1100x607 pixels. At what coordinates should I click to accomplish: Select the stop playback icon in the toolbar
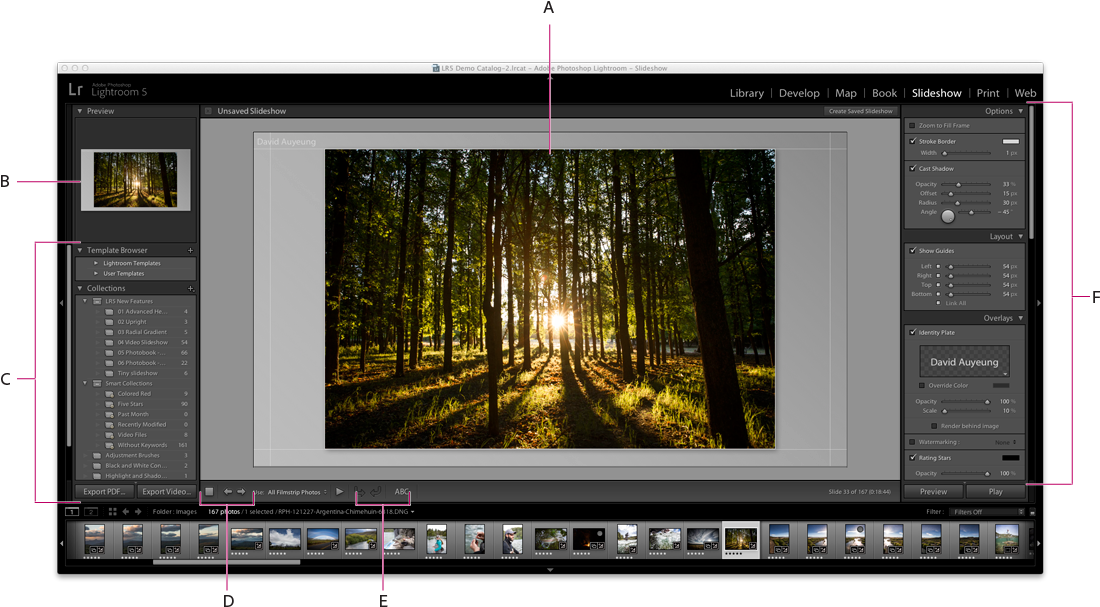coord(211,491)
